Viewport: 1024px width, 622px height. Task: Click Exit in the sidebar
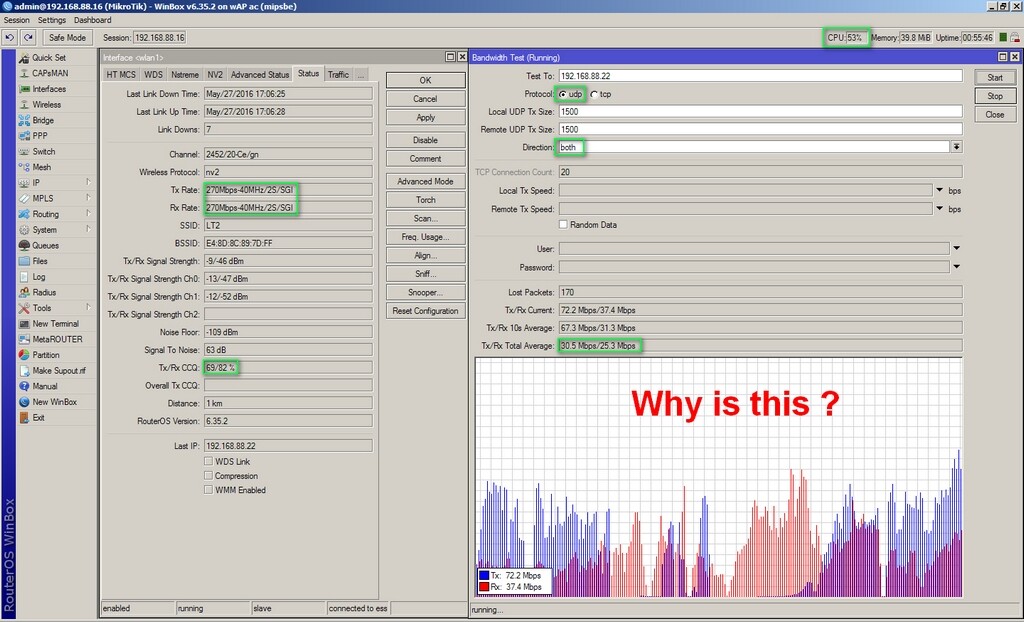pos(39,417)
